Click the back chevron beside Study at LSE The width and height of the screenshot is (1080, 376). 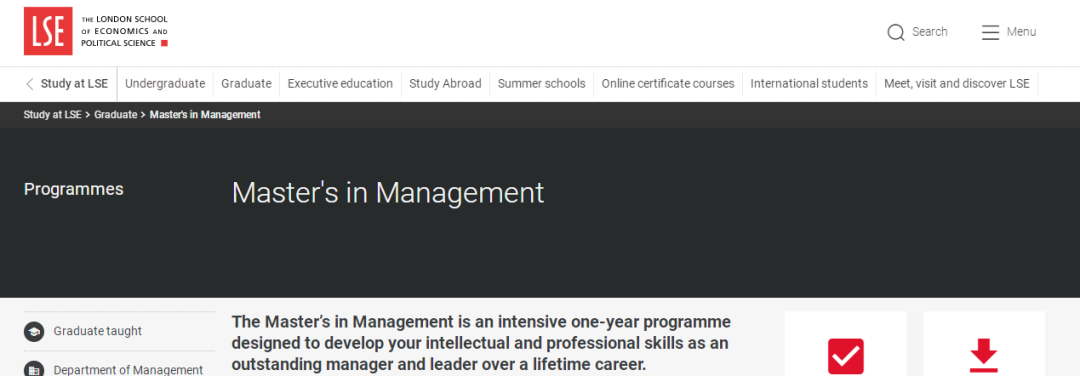point(30,84)
